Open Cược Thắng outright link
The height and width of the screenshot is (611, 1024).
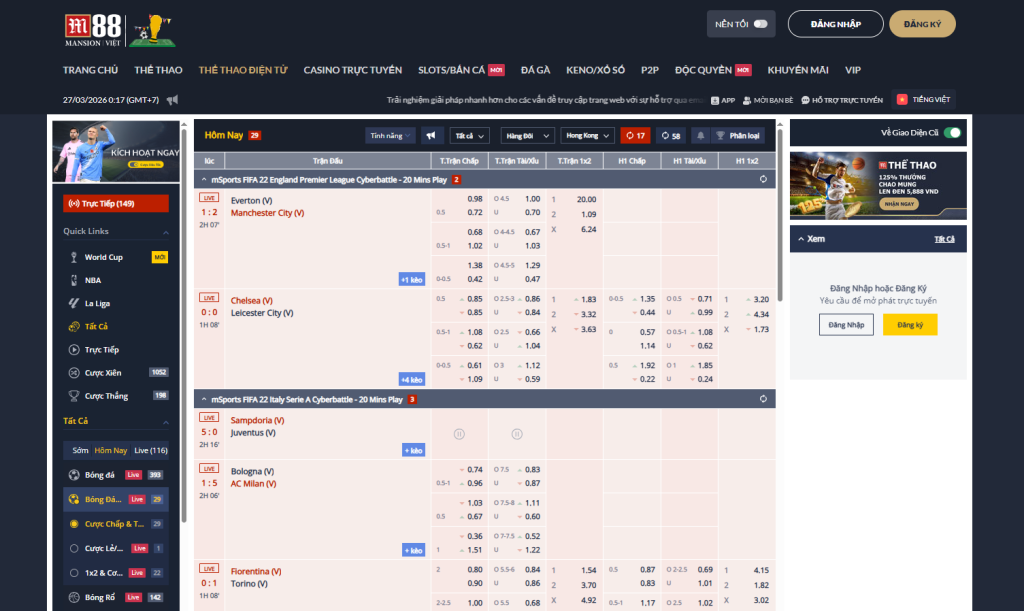pyautogui.click(x=116, y=396)
